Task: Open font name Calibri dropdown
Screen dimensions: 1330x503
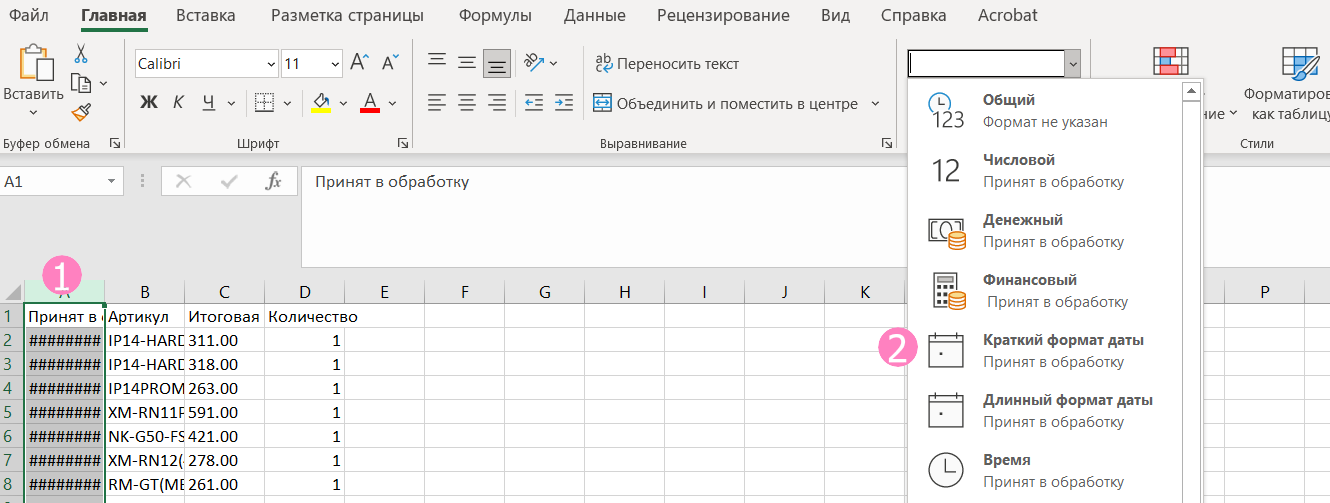Action: (272, 64)
